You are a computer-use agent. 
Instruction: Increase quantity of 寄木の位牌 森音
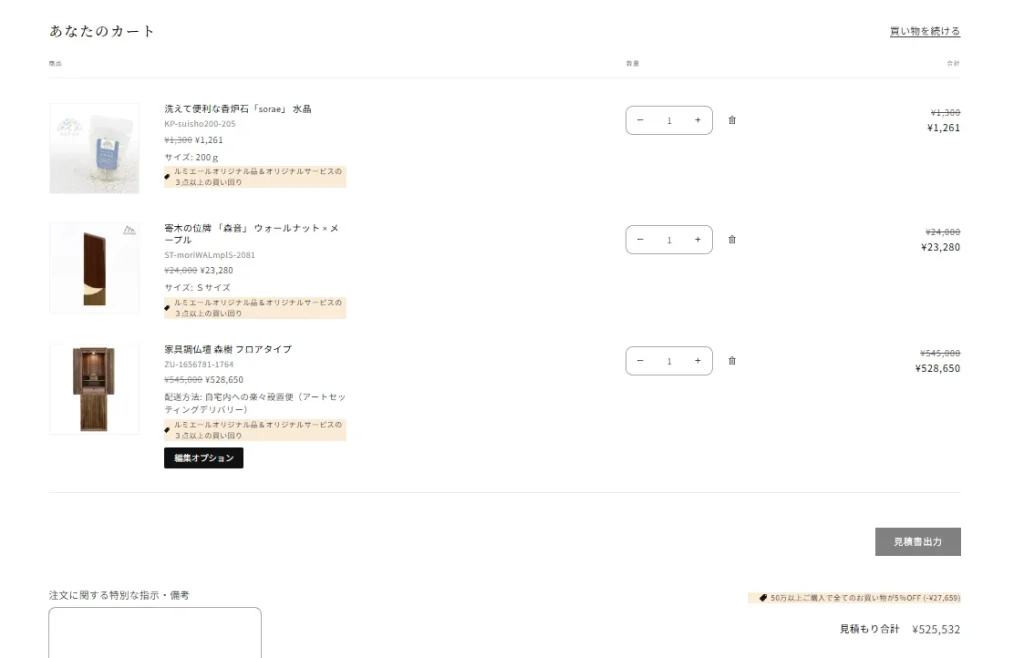click(697, 240)
